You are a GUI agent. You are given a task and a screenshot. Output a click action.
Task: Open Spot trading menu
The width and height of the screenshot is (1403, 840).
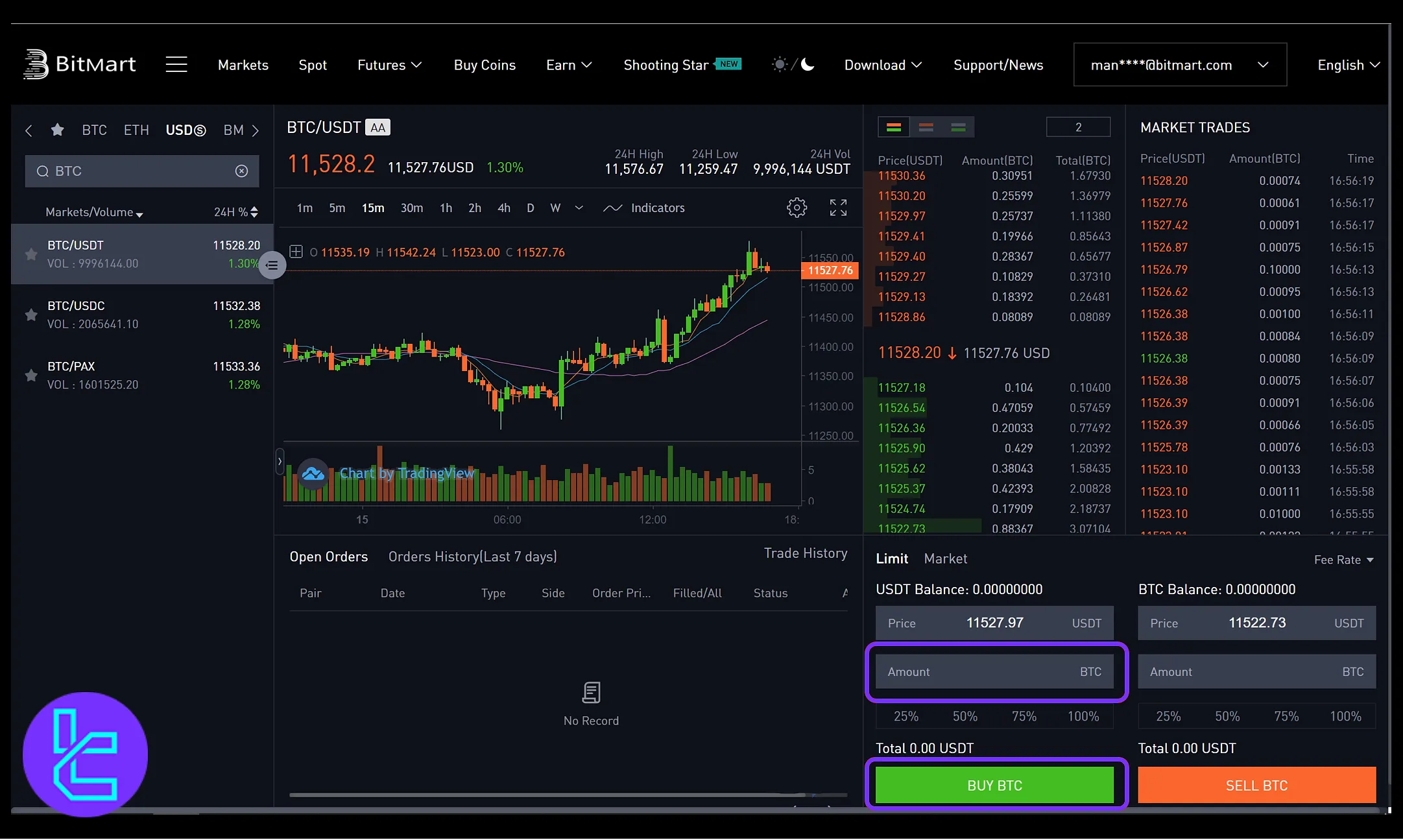click(x=313, y=65)
